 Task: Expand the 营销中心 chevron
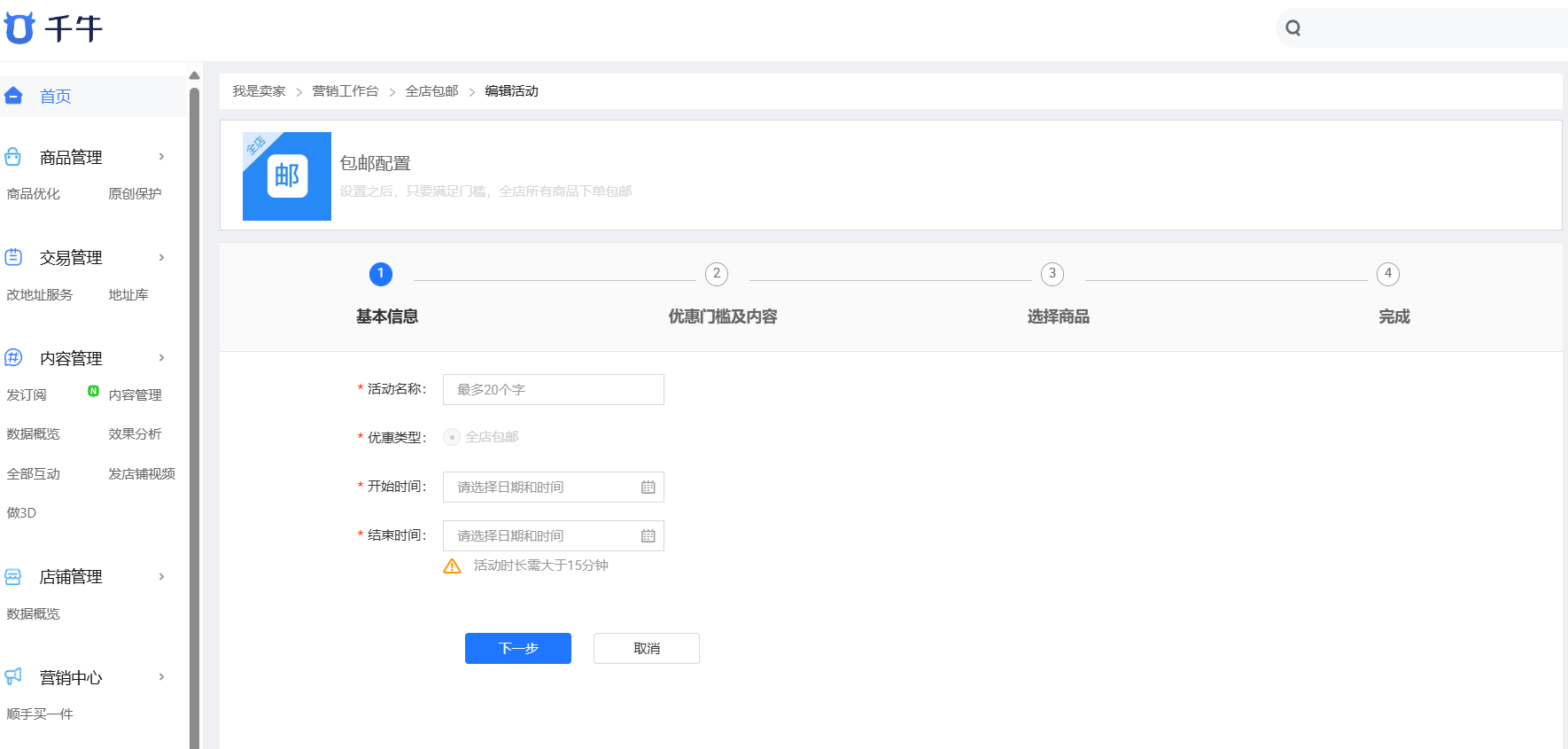(x=161, y=677)
